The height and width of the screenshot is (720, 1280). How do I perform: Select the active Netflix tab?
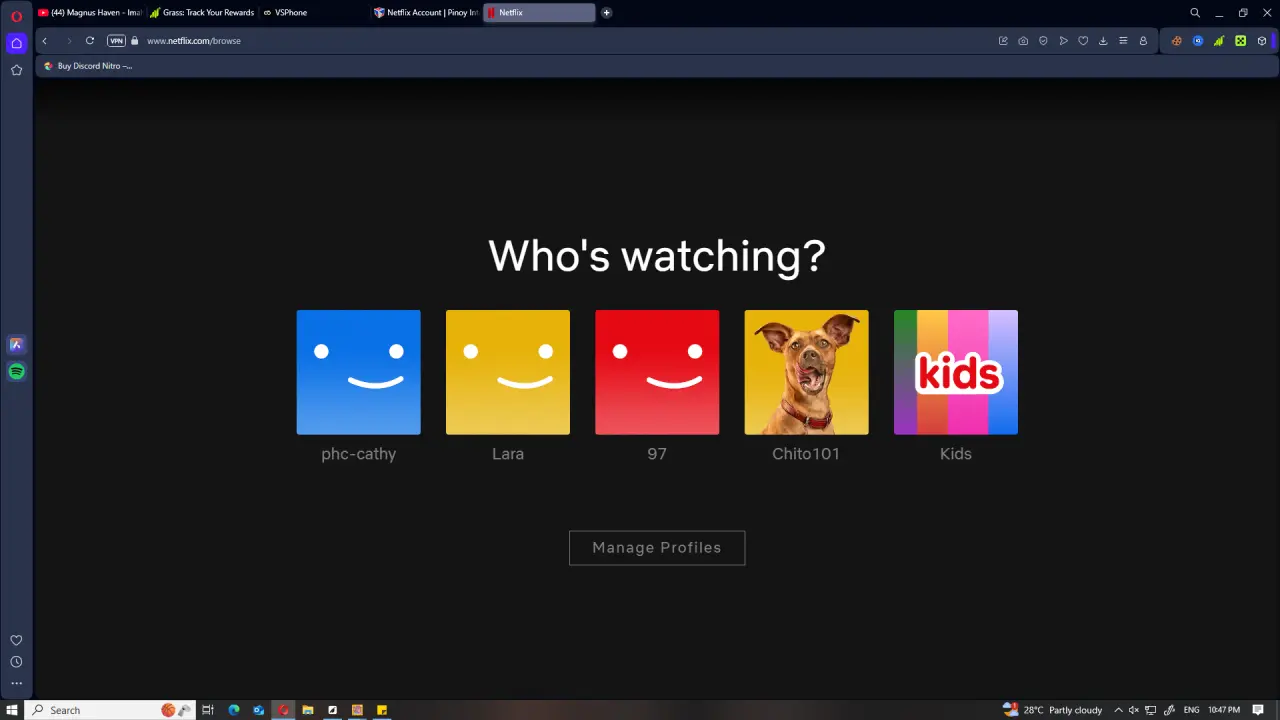539,13
